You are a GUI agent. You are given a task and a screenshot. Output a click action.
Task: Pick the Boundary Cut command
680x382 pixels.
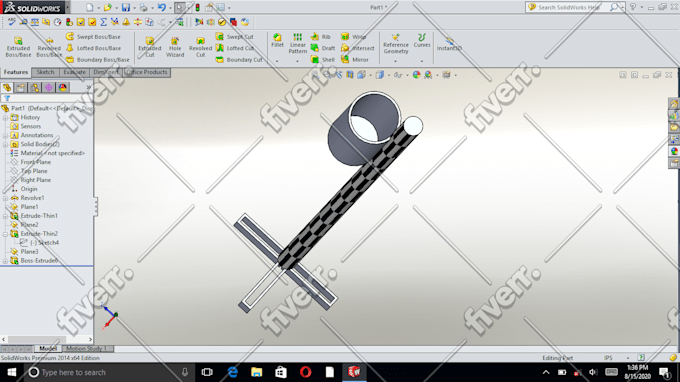tap(239, 59)
